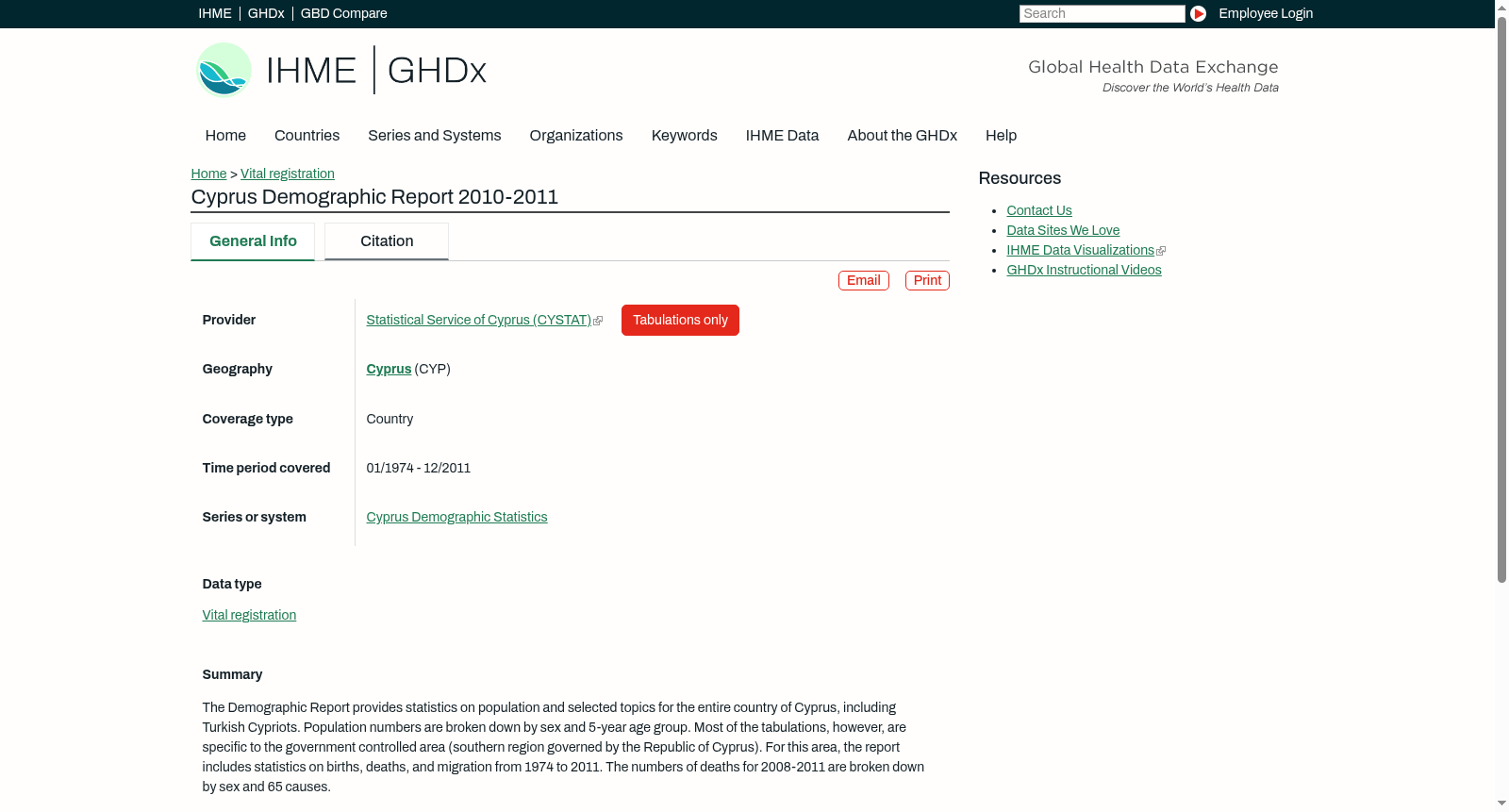Go to Home menu item
1509x812 pixels.
225,136
